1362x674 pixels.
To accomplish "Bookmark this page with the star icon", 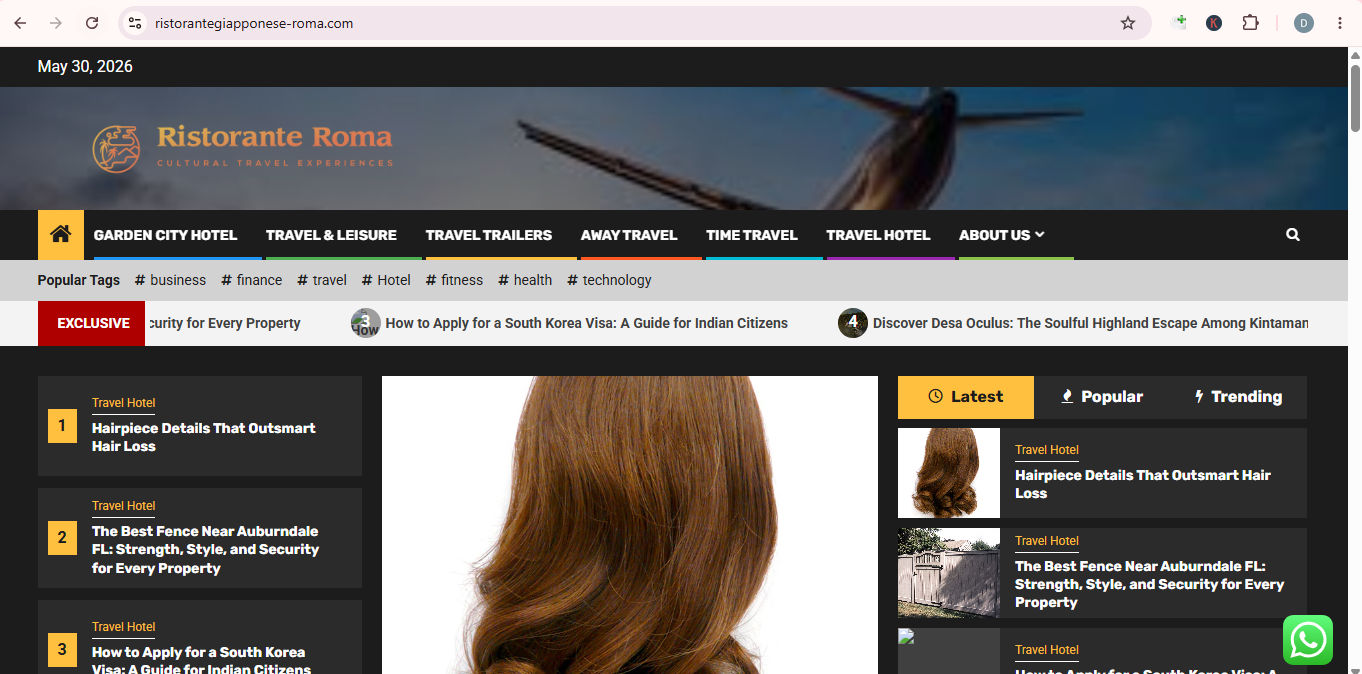I will (1128, 23).
